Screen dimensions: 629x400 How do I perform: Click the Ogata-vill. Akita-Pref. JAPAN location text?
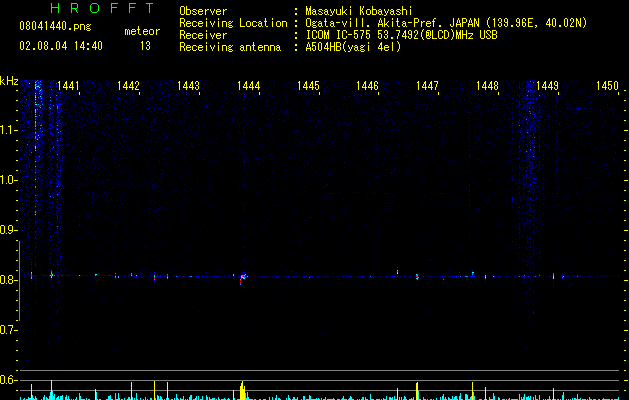pyautogui.click(x=446, y=23)
